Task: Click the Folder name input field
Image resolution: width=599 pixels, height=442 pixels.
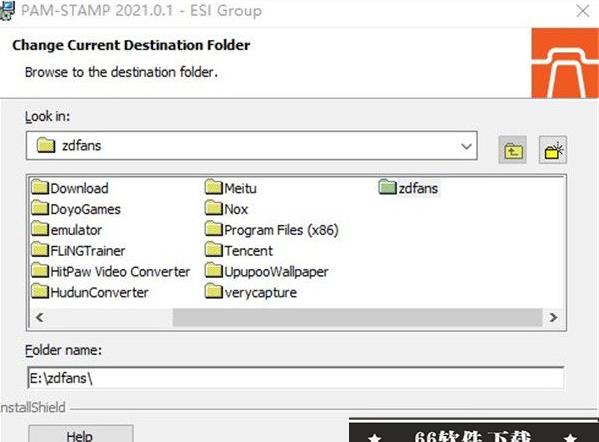Action: point(296,378)
